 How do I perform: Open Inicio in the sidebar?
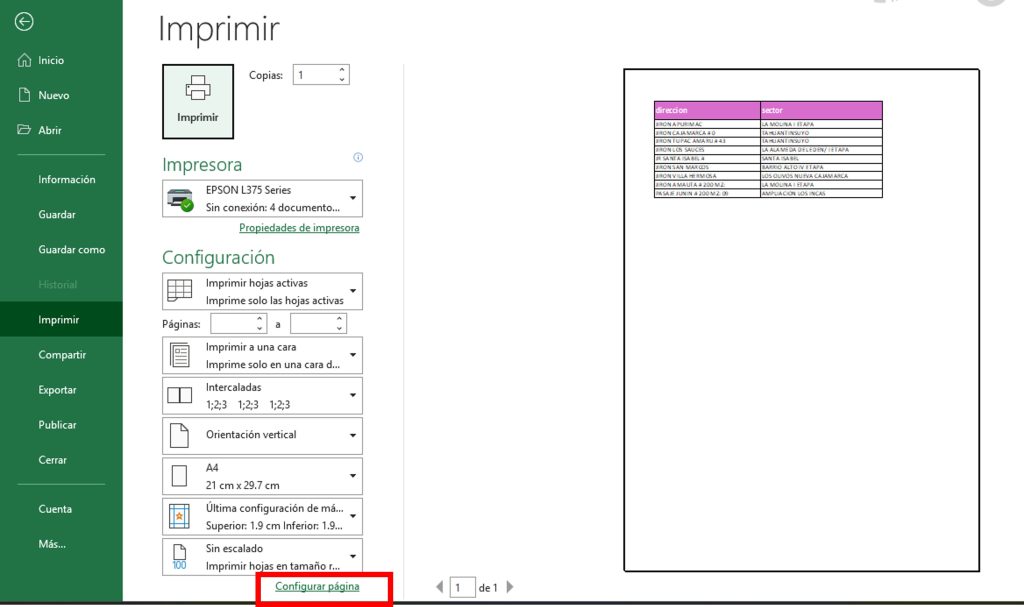(51, 60)
